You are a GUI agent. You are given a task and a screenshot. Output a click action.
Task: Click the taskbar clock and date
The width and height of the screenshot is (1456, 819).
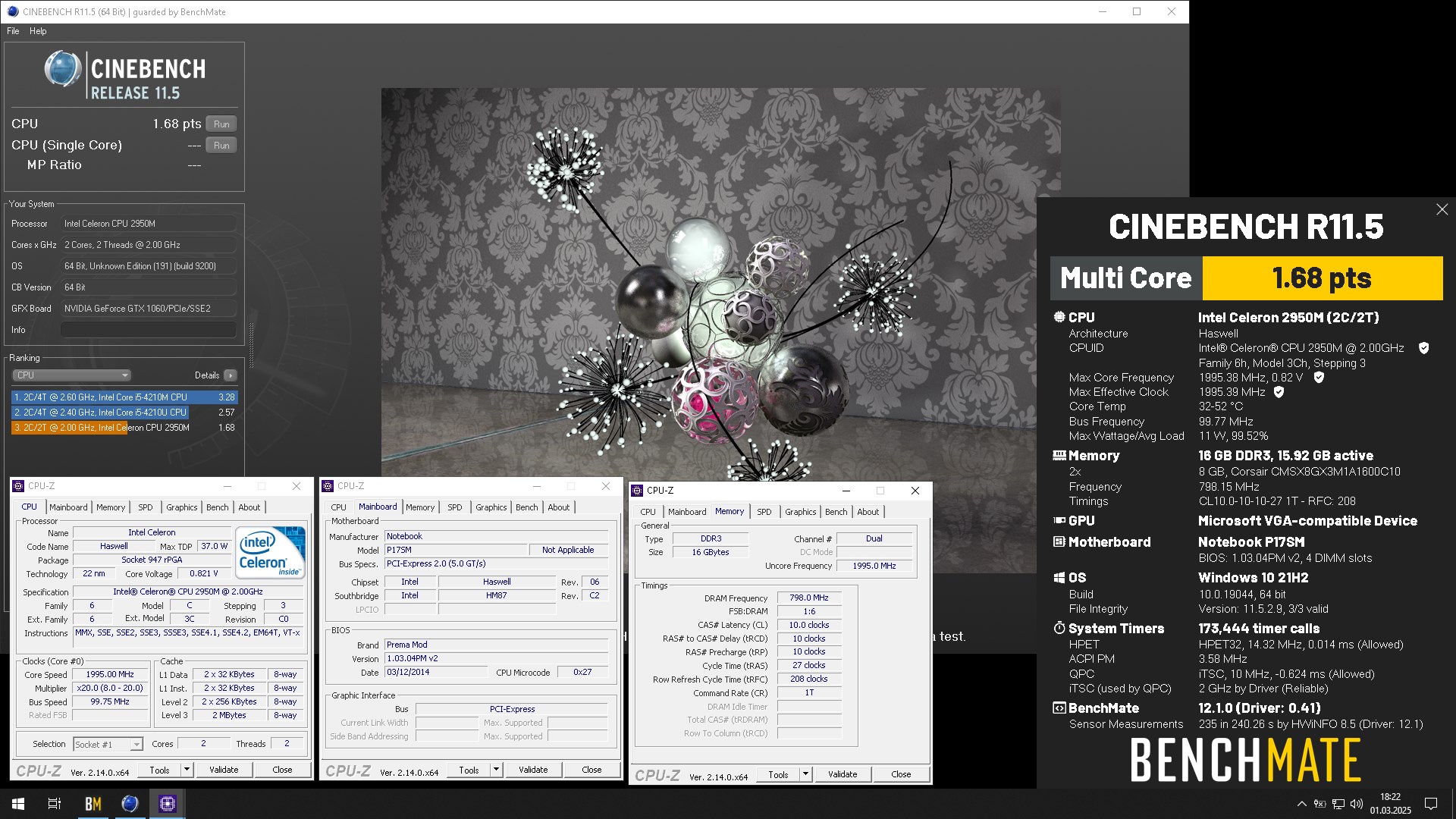pyautogui.click(x=1391, y=804)
